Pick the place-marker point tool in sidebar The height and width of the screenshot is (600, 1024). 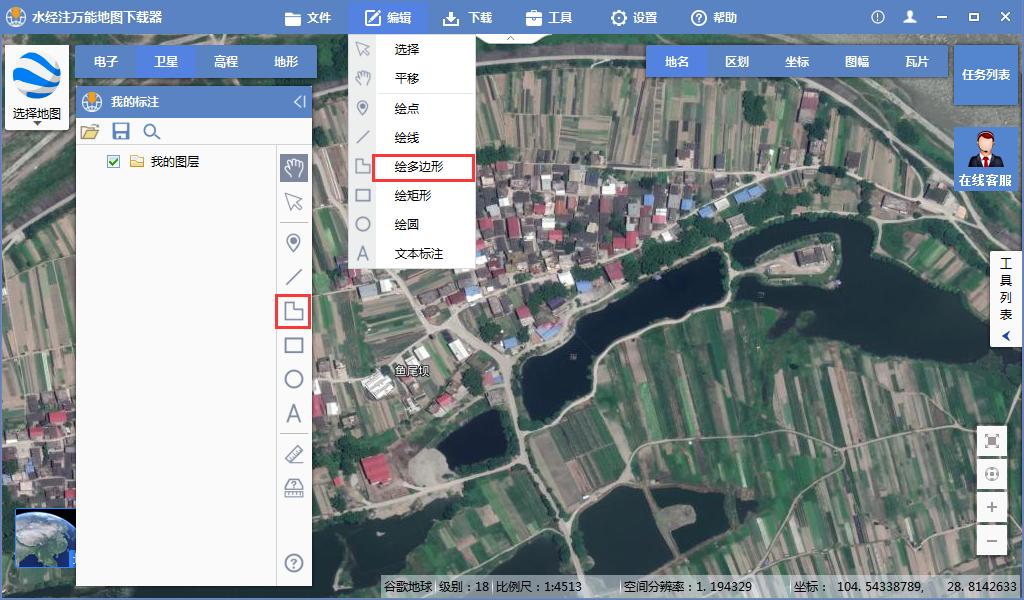(x=293, y=242)
